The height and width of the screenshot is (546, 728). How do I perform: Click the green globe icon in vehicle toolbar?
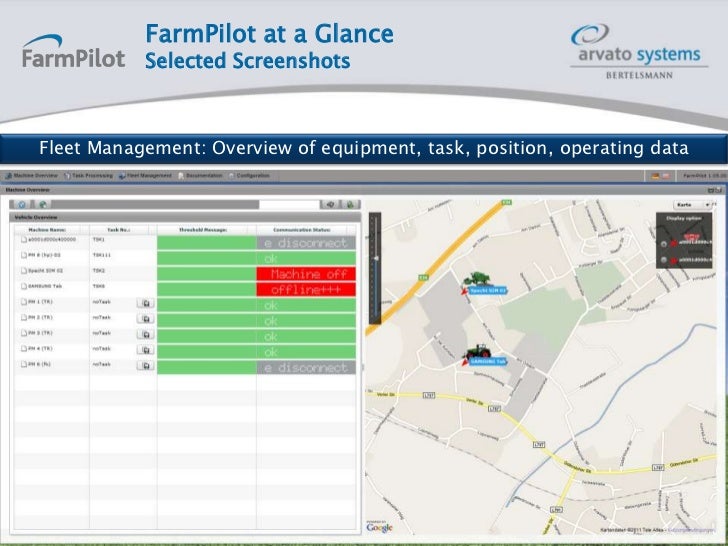[43, 204]
